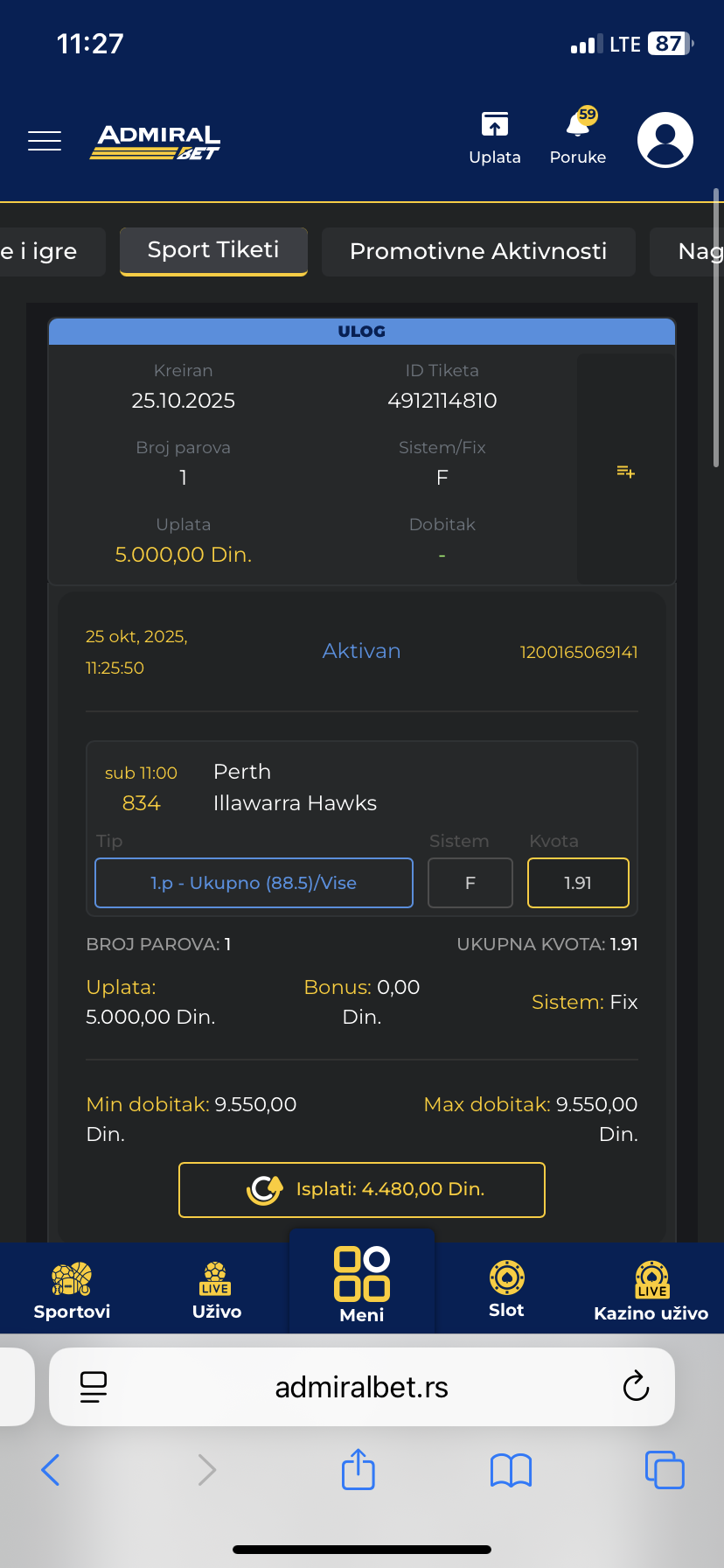Open the hamburger side menu
The width and height of the screenshot is (724, 1568).
(45, 141)
